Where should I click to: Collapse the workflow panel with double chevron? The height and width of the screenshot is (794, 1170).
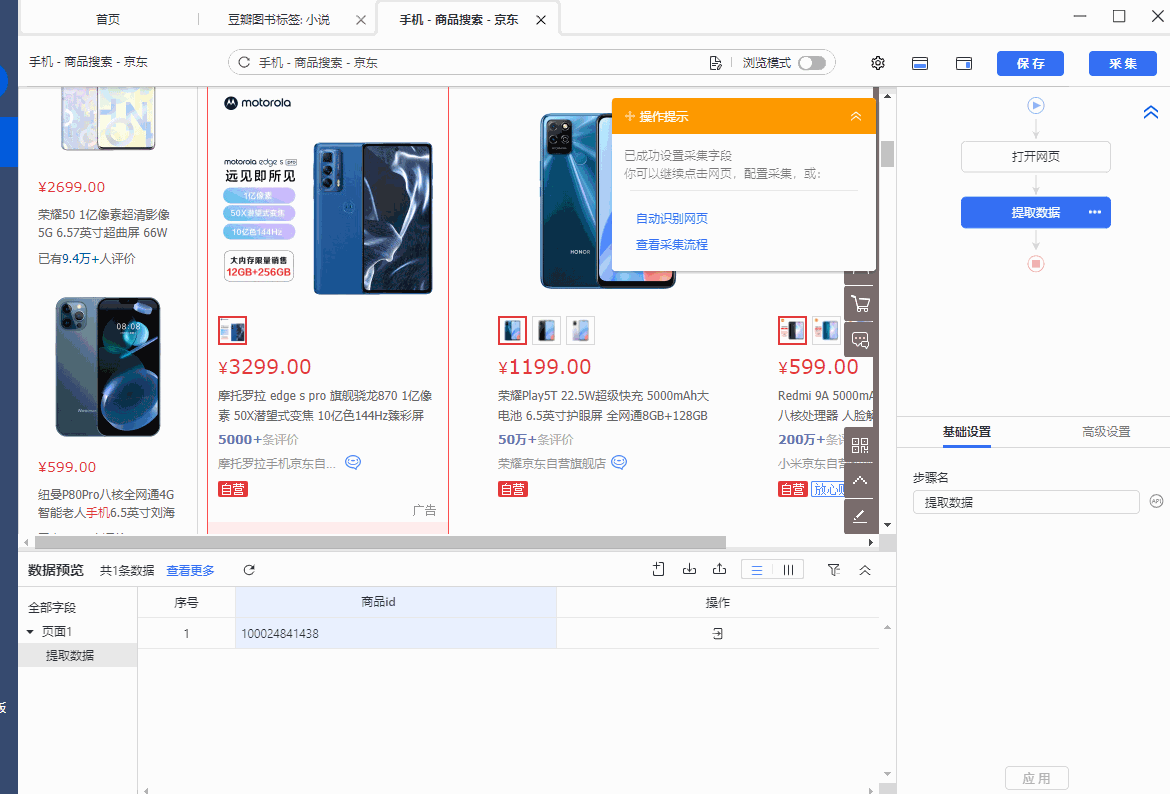coord(1151,113)
